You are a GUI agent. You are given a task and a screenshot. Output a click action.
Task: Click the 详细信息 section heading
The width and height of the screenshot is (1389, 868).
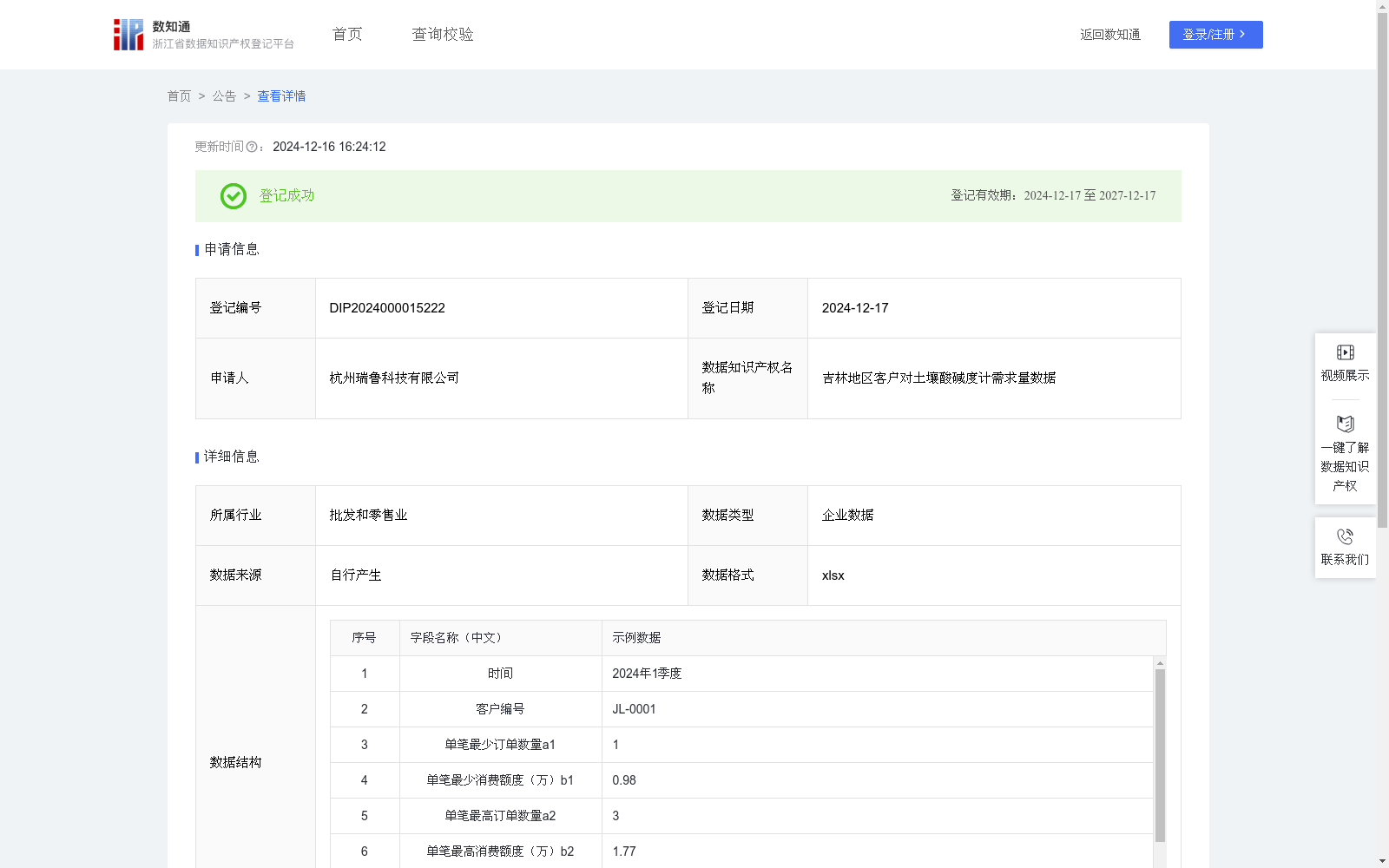click(232, 457)
